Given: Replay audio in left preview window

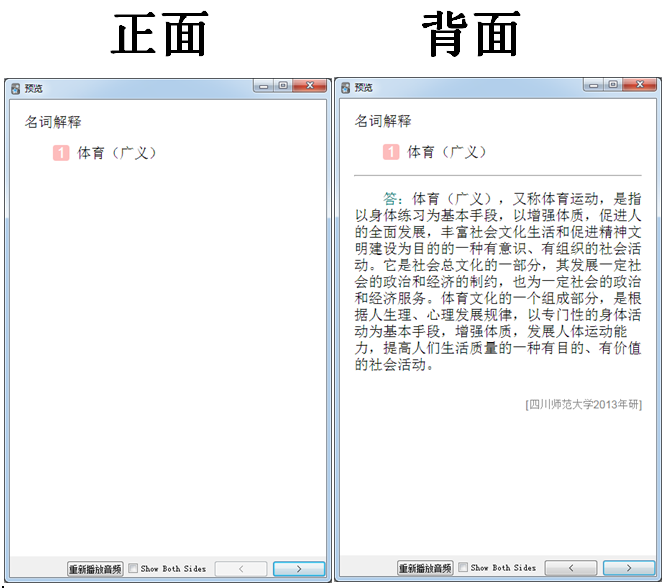Looking at the screenshot, I should 95,569.
